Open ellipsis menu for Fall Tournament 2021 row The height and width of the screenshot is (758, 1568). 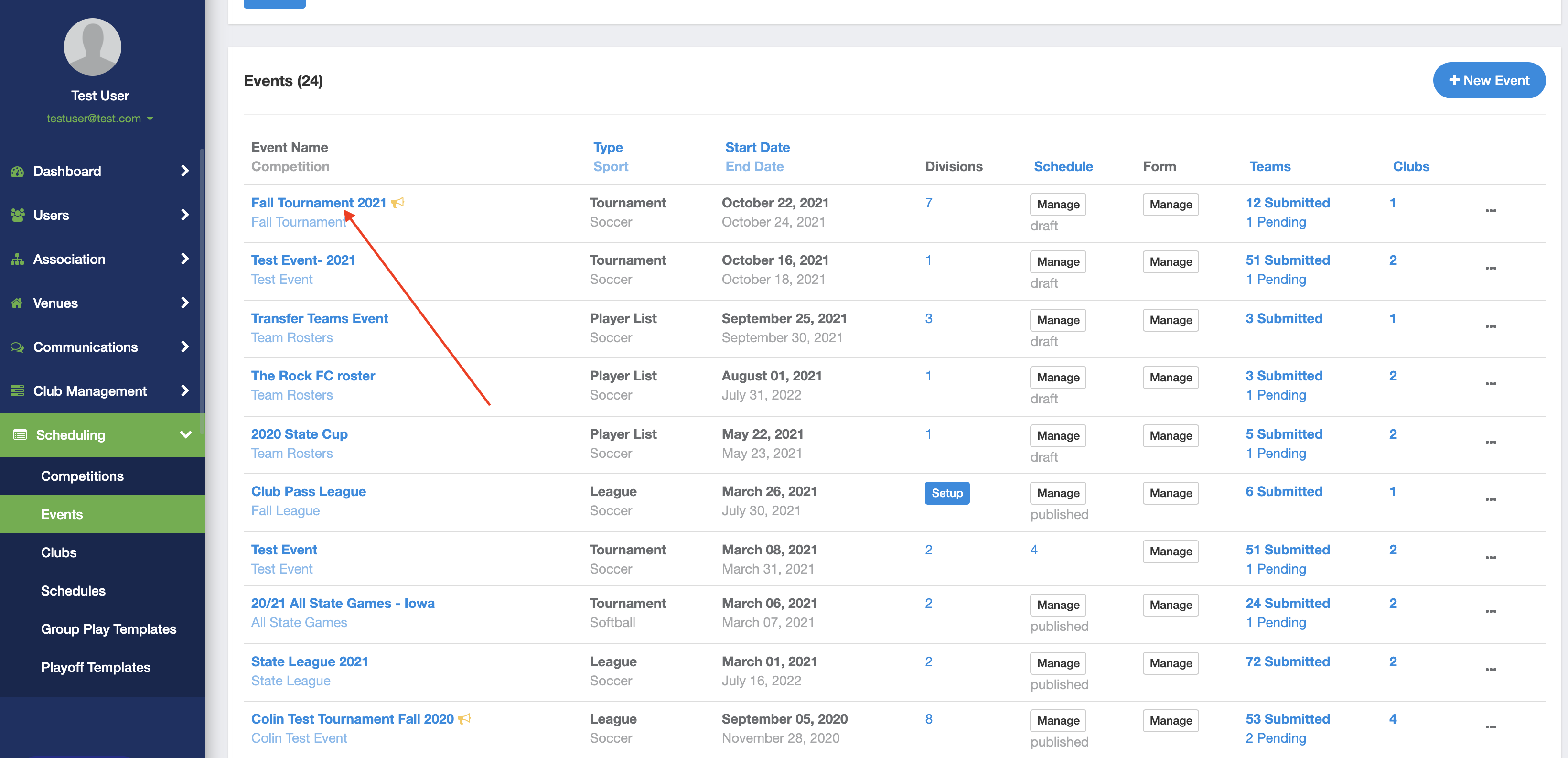1491,211
